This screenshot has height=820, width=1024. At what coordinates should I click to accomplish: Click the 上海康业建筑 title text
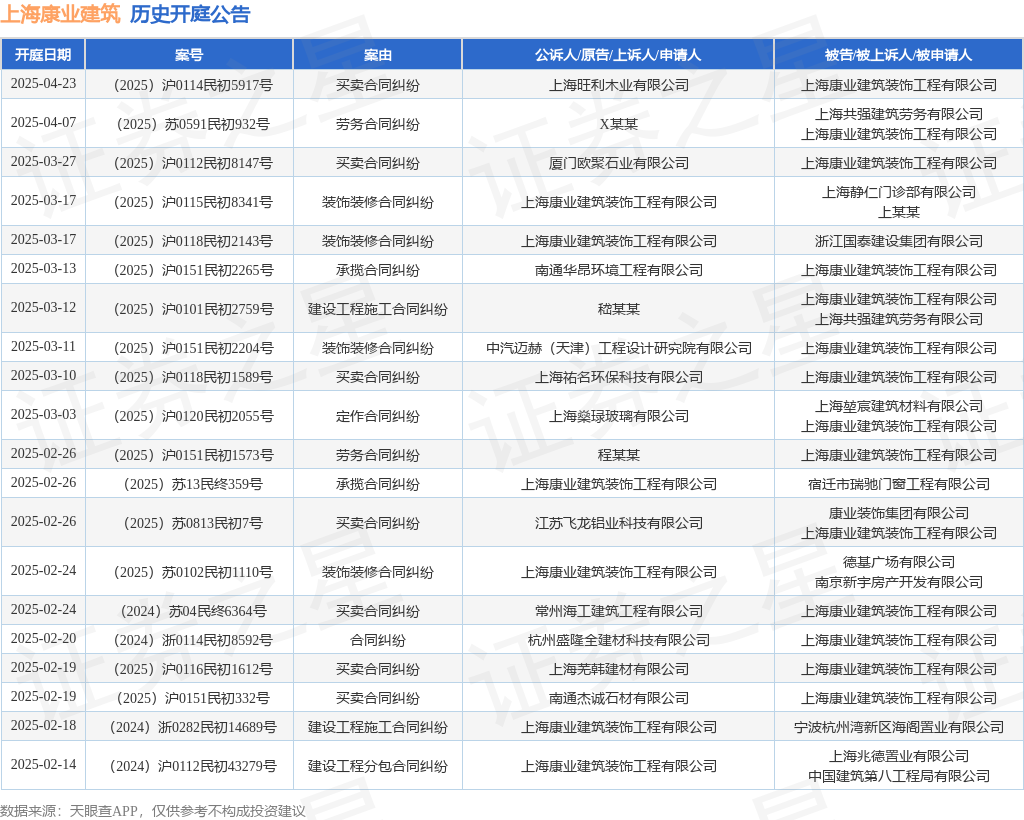[x=61, y=14]
